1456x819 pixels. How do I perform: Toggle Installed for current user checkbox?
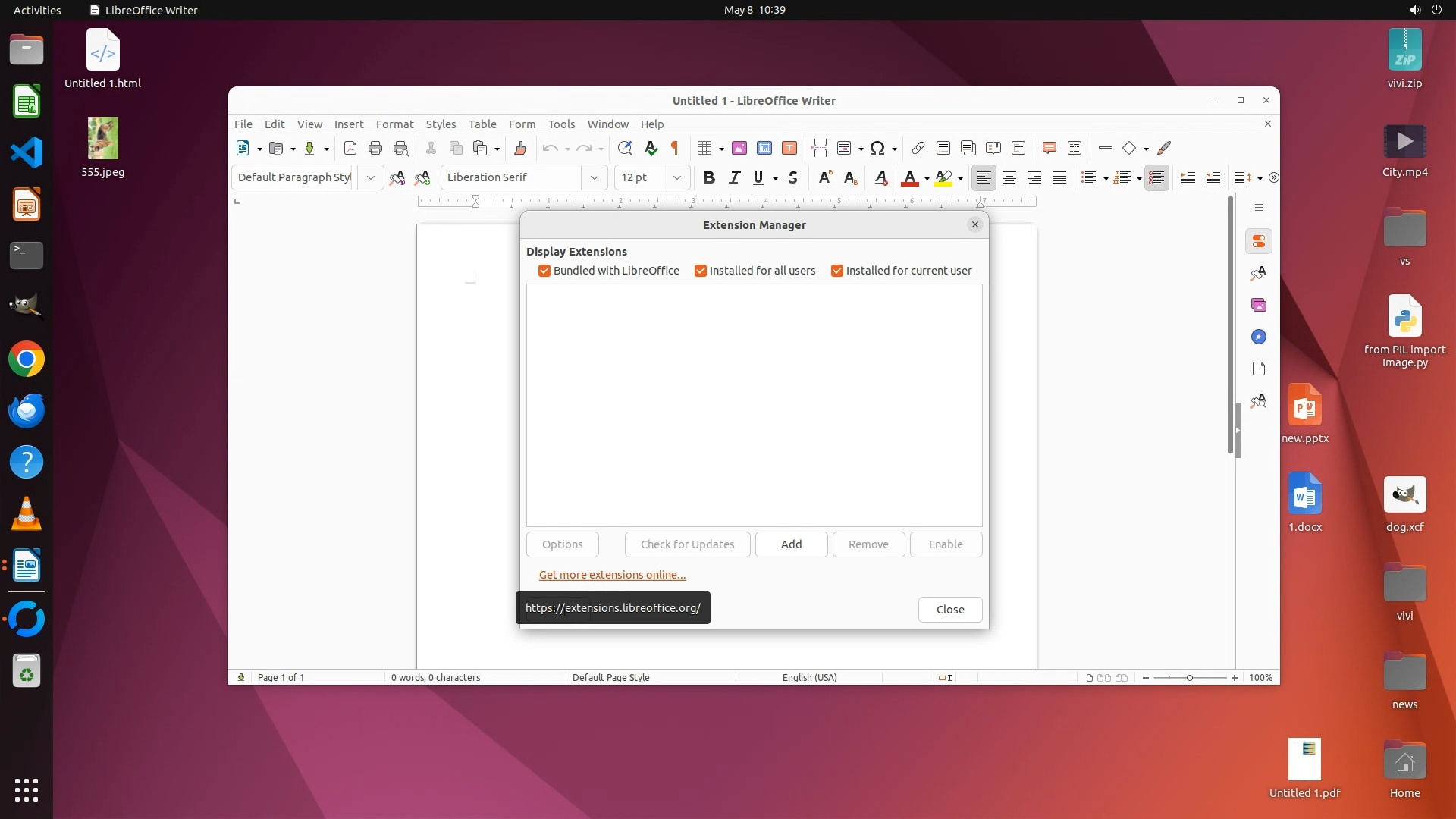(x=837, y=271)
